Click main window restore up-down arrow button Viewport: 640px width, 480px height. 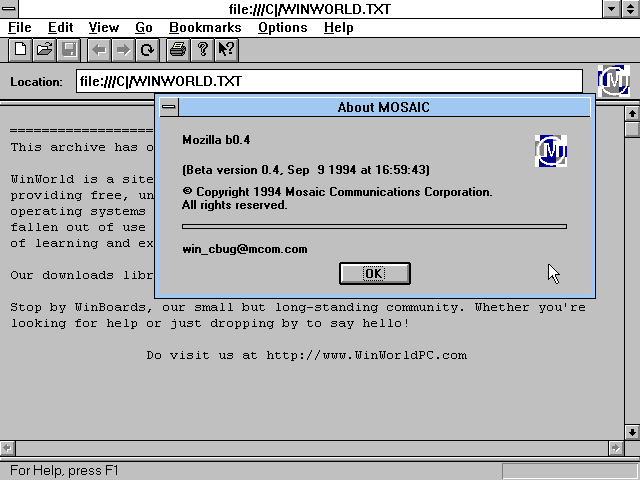pyautogui.click(x=631, y=9)
